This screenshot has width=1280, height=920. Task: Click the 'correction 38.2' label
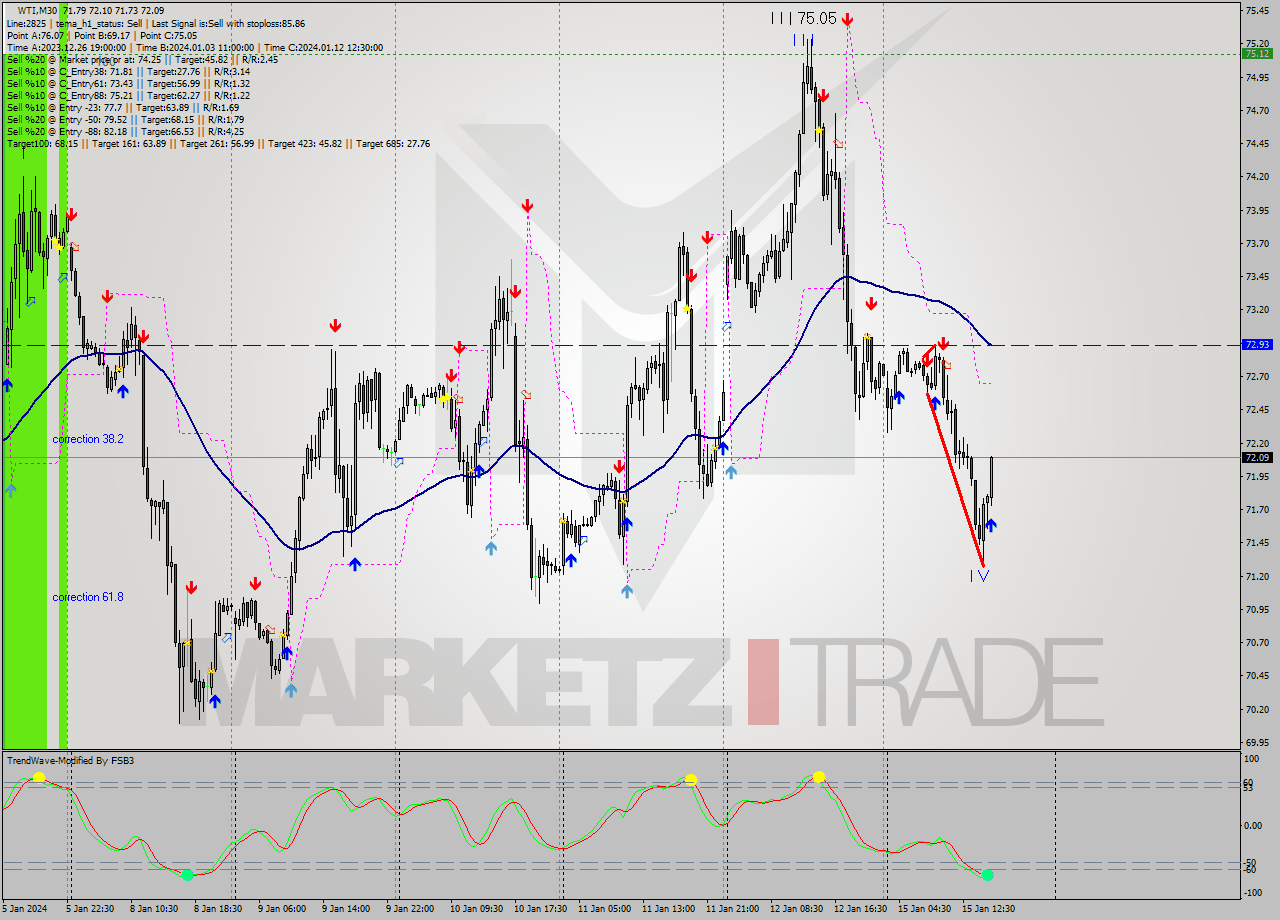[88, 439]
